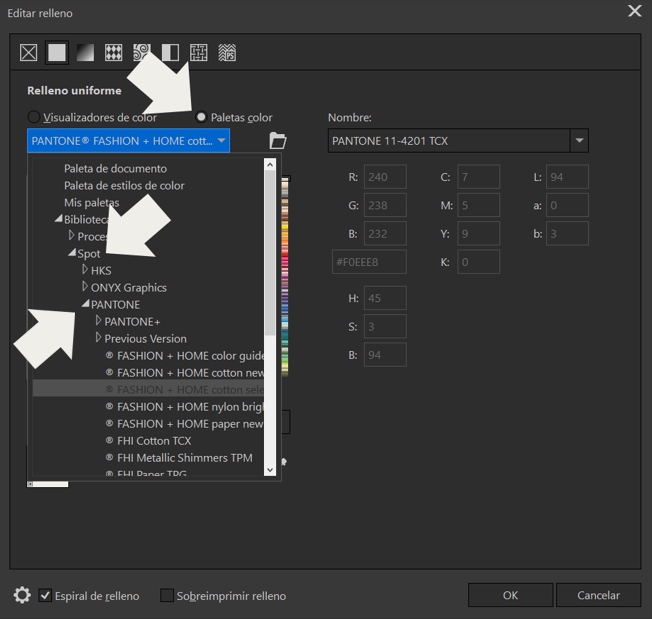Click the Lab a value field
This screenshot has height=619, width=652.
567,205
